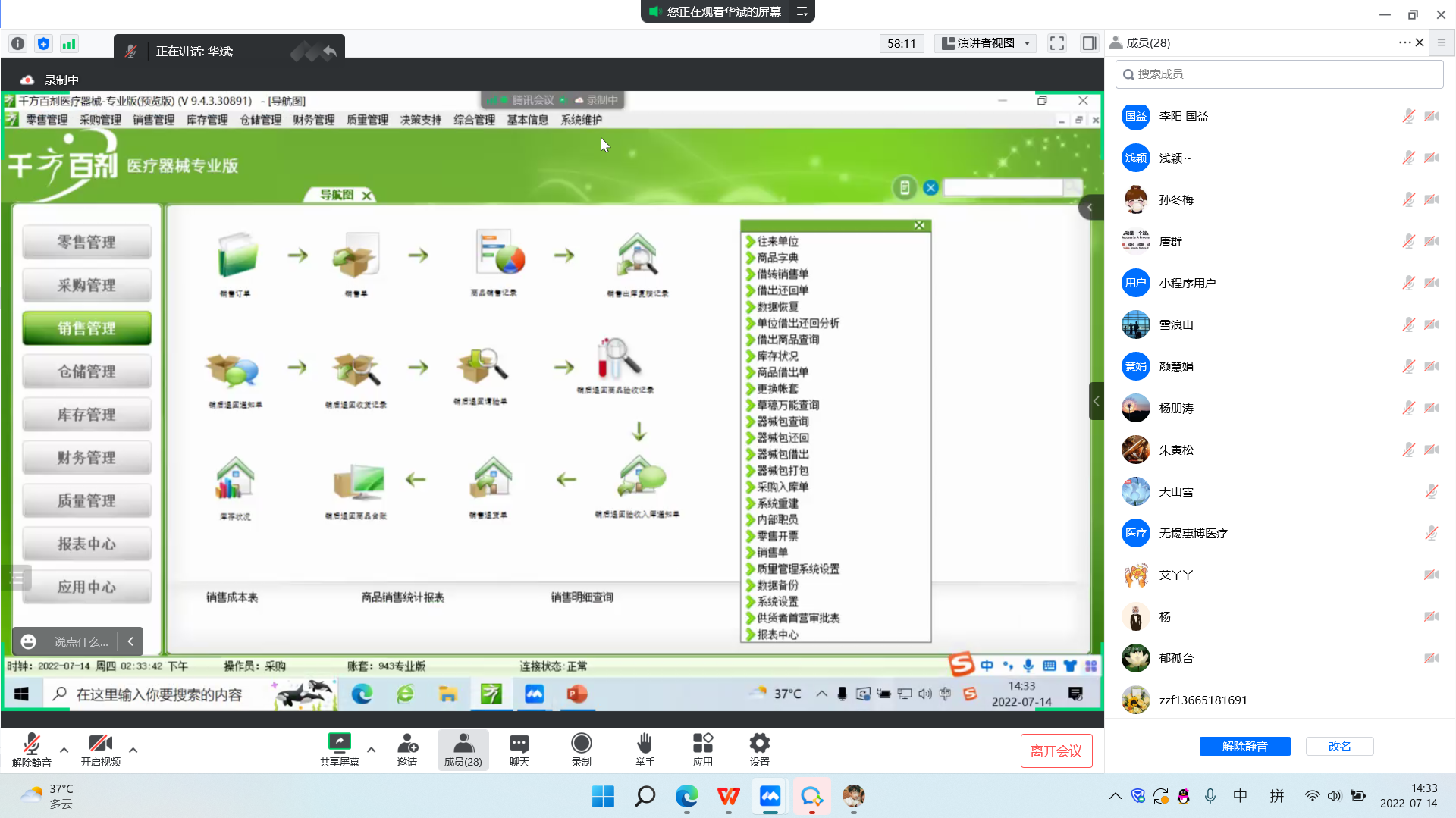Select the 导航图 tab
This screenshot has height=818, width=1456.
click(337, 195)
